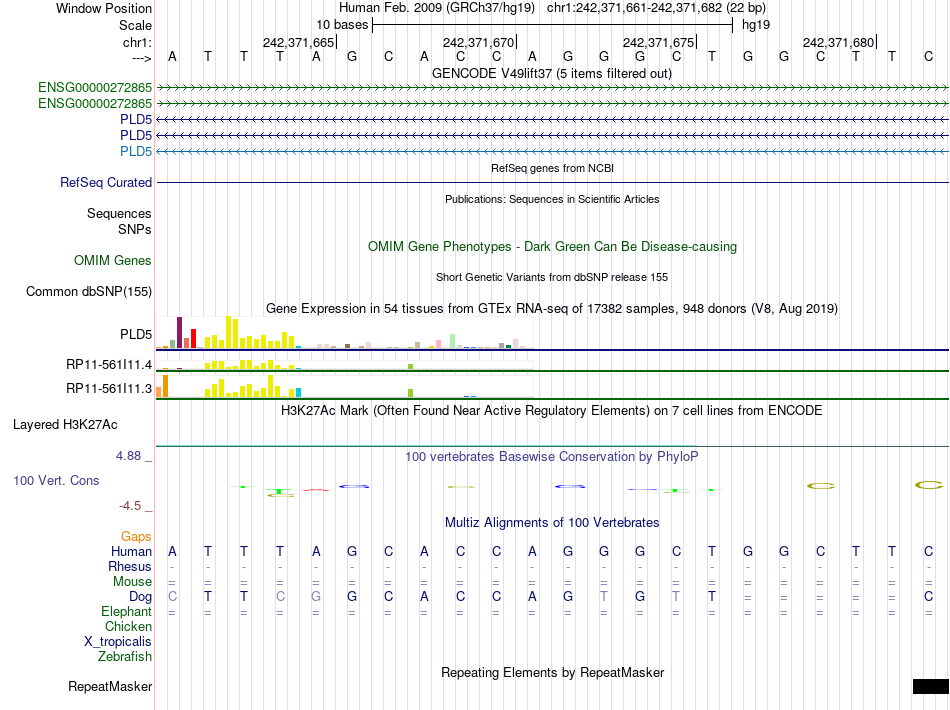
Task: Click the "Chicken" alignment row label
Action: pos(128,626)
